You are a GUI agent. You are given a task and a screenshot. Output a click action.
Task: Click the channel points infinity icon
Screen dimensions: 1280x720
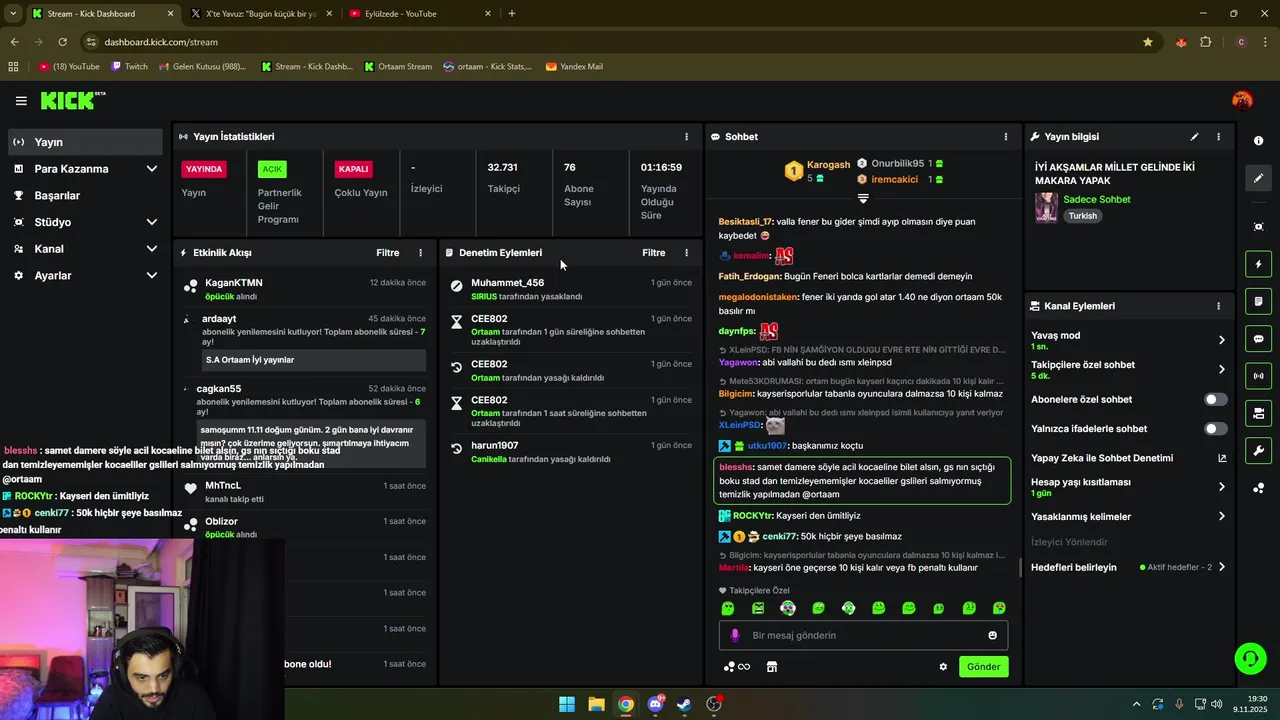coord(737,667)
